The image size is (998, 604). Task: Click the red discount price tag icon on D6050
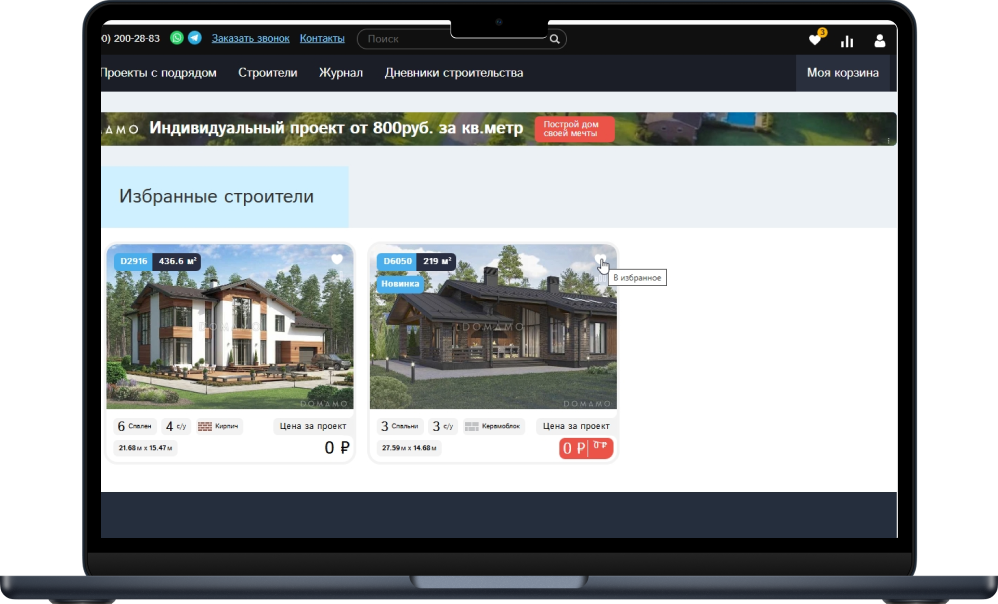[597, 448]
